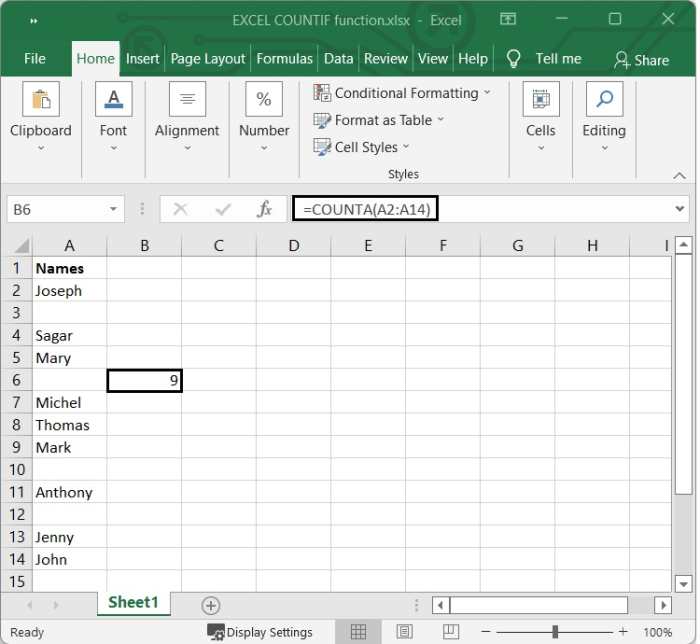Expand the Quick Access Toolbar chevrons
Screen dimensions: 700x644
pyautogui.click(x=33, y=21)
